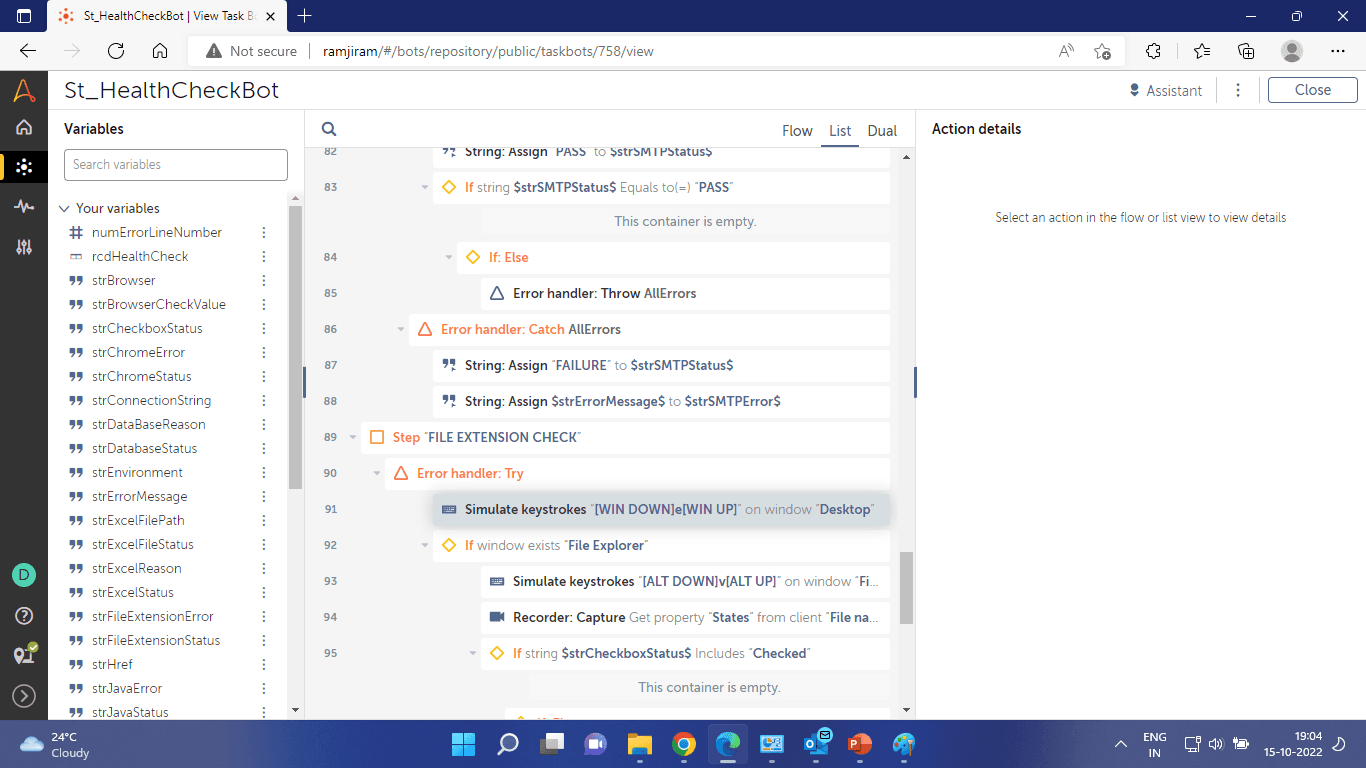This screenshot has height=768, width=1366.
Task: Click the action list scrollbar thumb
Action: [x=906, y=588]
